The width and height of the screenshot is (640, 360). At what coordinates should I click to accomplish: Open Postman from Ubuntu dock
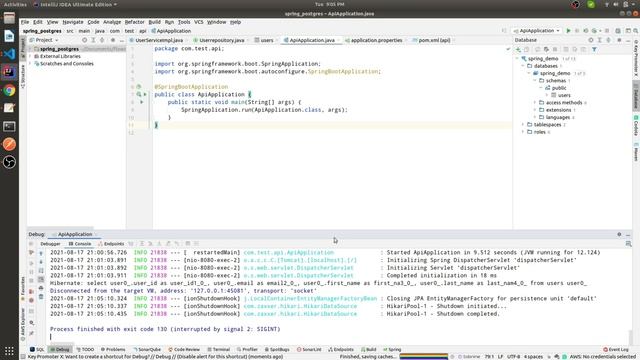pos(9,144)
